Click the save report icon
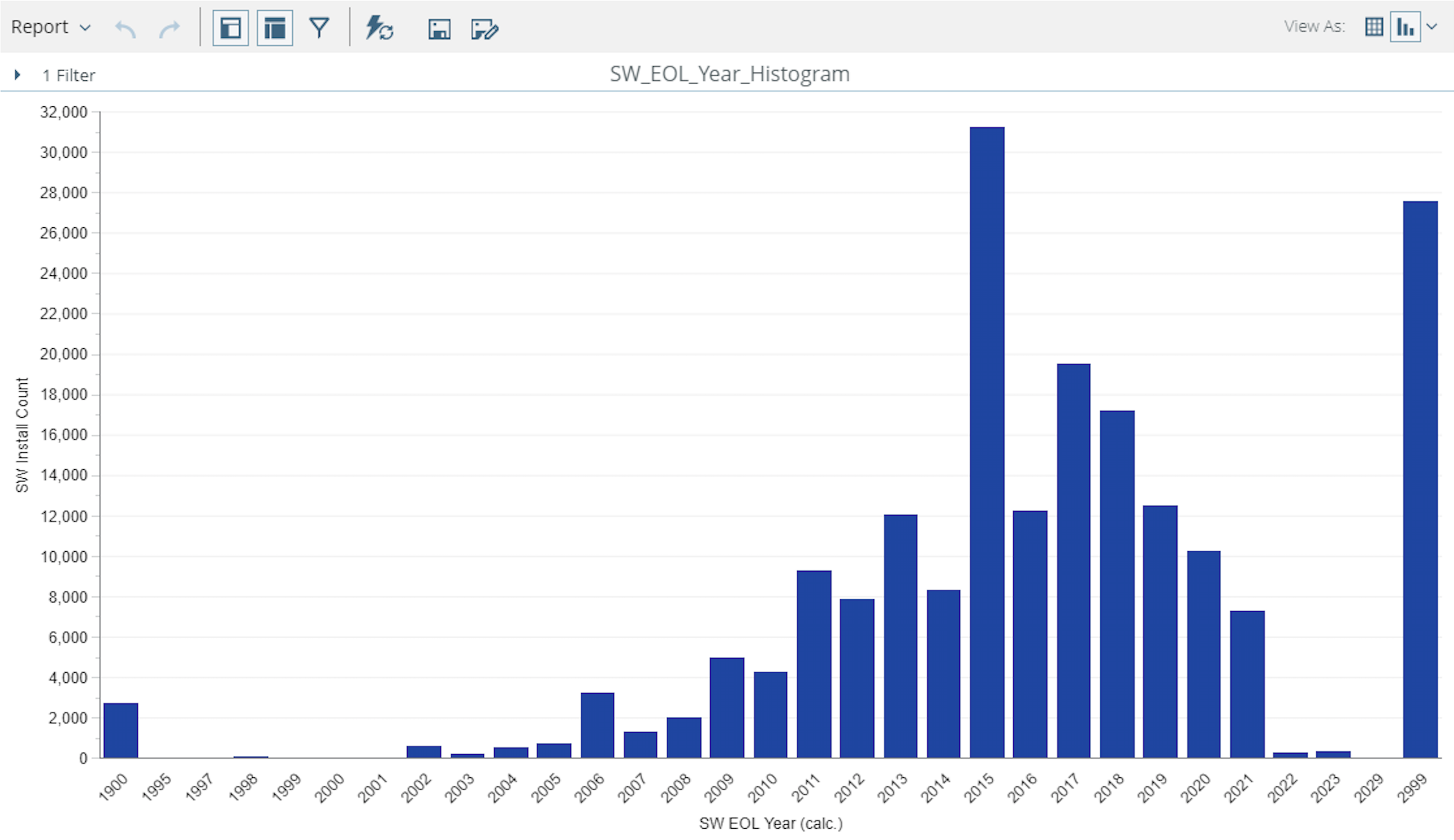Image resolution: width=1454 pixels, height=840 pixels. coord(439,28)
